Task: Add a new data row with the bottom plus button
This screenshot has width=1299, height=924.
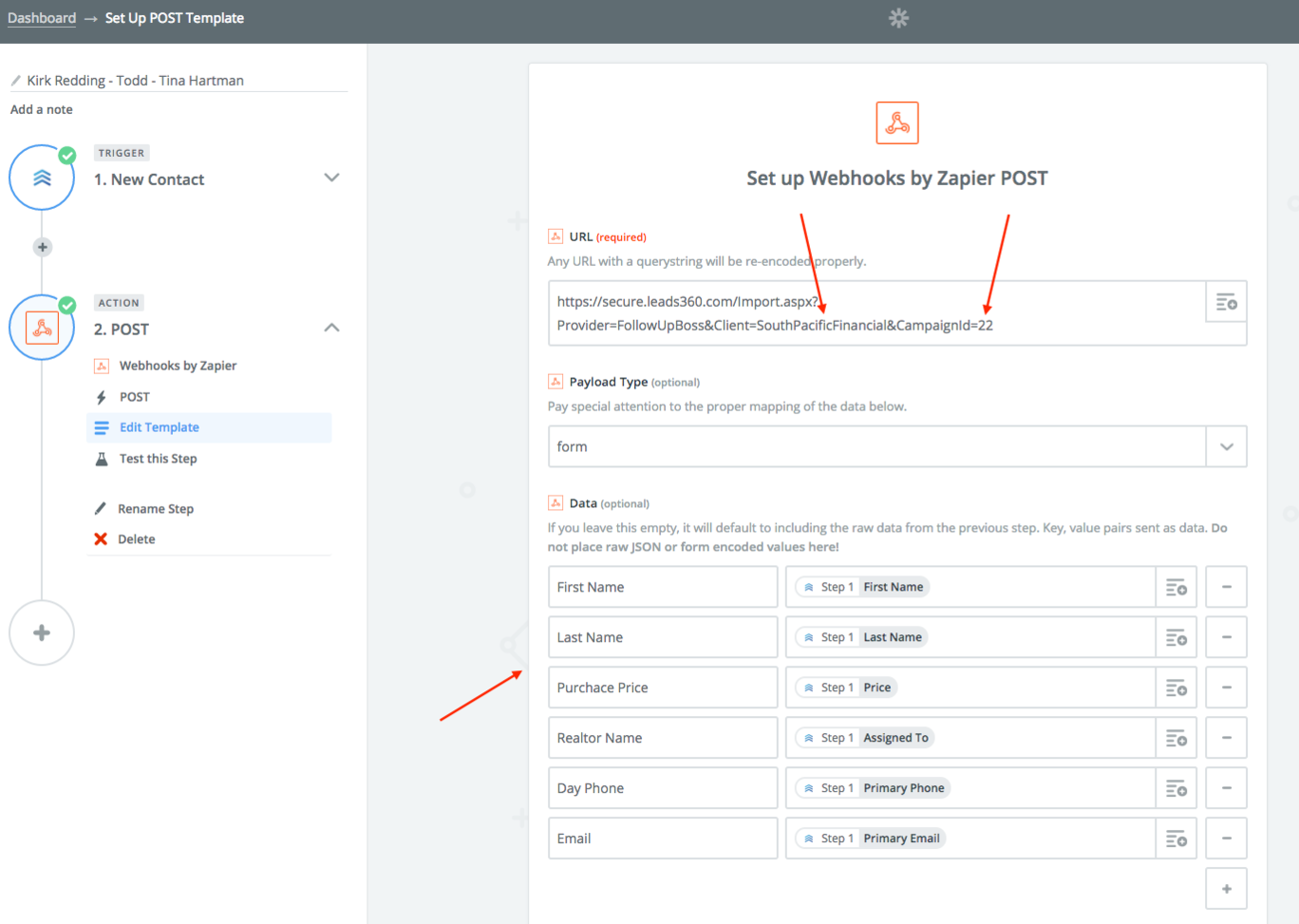Action: 1226,887
